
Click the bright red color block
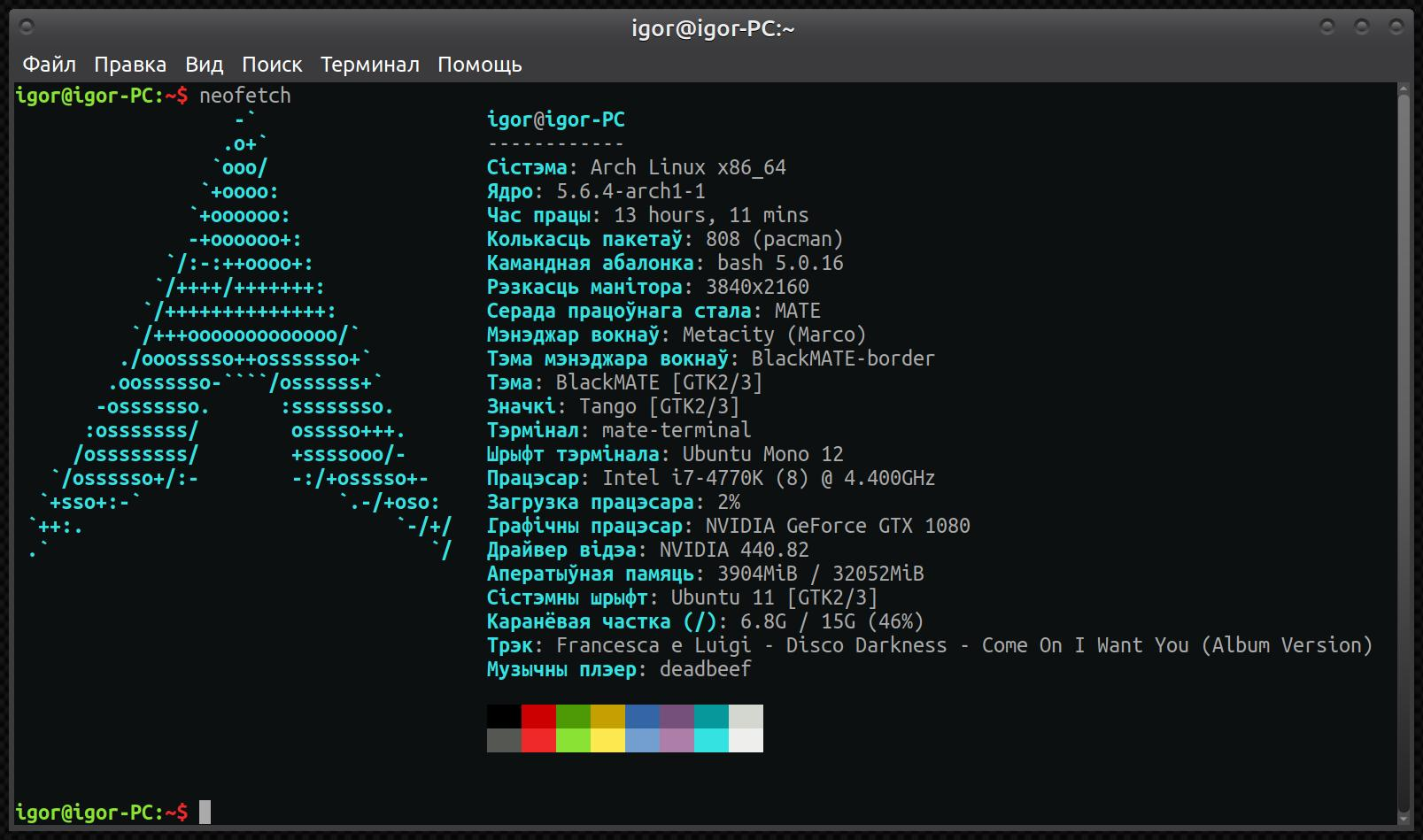[538, 740]
